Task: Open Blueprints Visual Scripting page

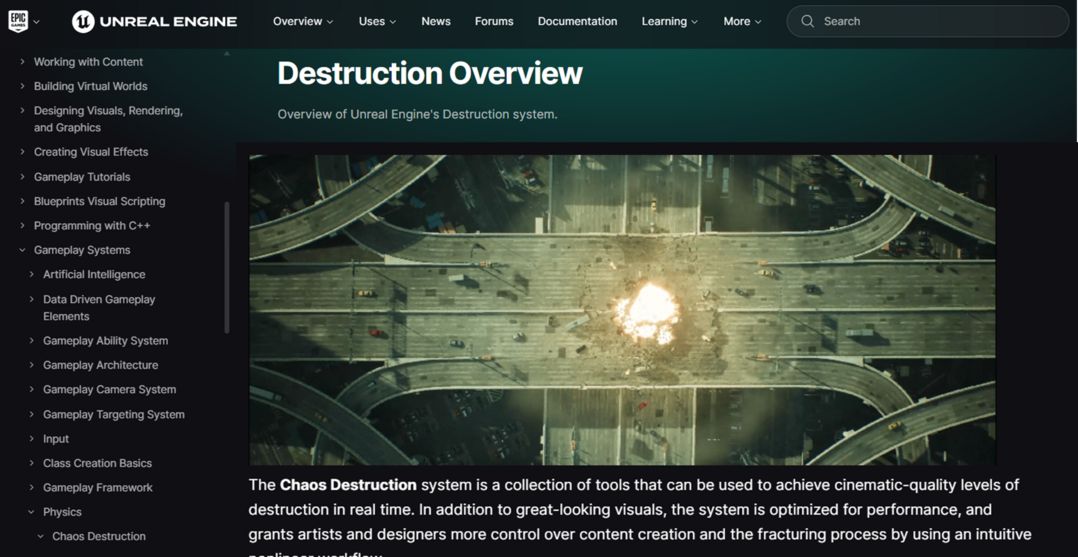Action: [100, 201]
